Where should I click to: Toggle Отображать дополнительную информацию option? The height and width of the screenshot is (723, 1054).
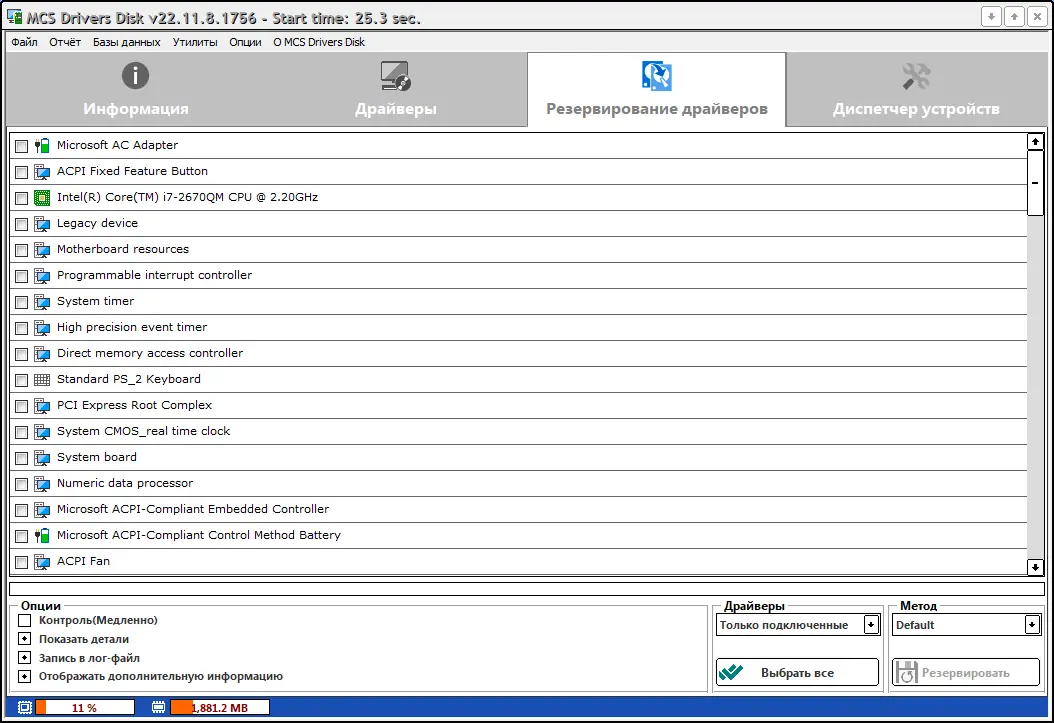click(x=25, y=676)
